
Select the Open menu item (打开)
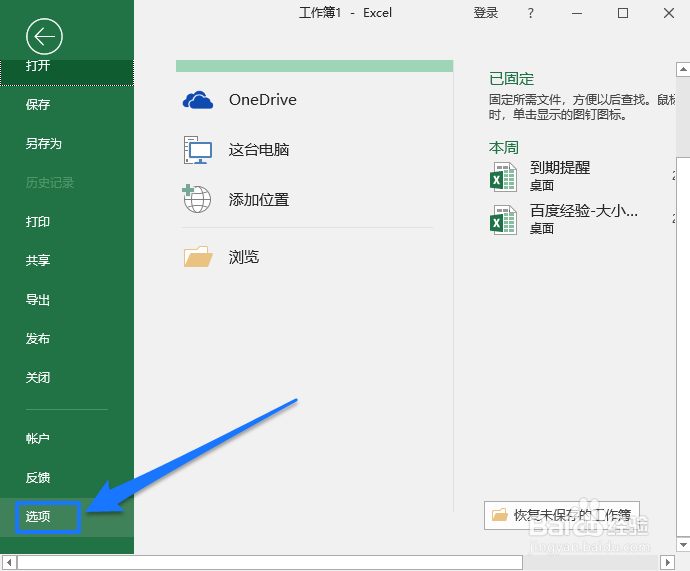point(67,73)
